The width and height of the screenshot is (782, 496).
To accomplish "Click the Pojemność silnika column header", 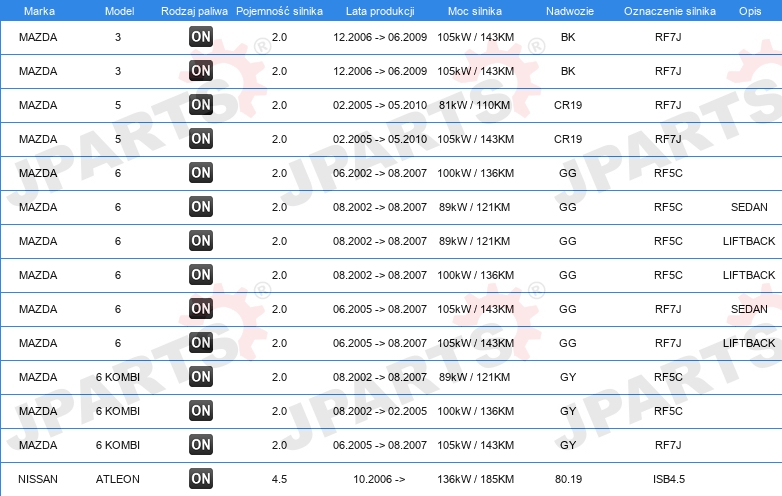I will (279, 11).
